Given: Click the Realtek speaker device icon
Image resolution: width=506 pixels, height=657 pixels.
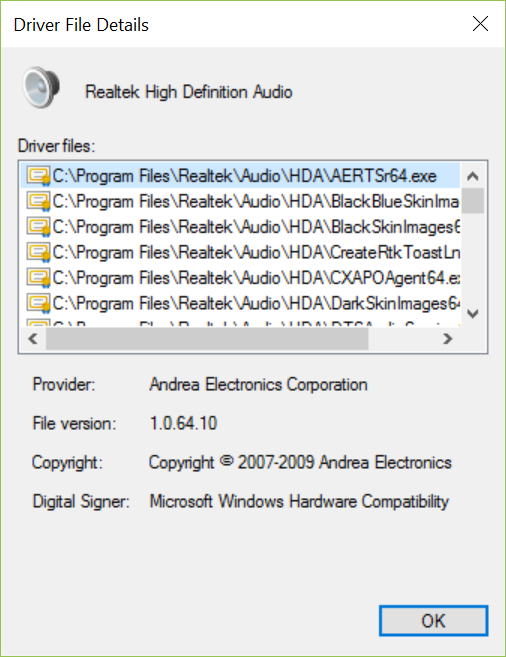Looking at the screenshot, I should (41, 87).
